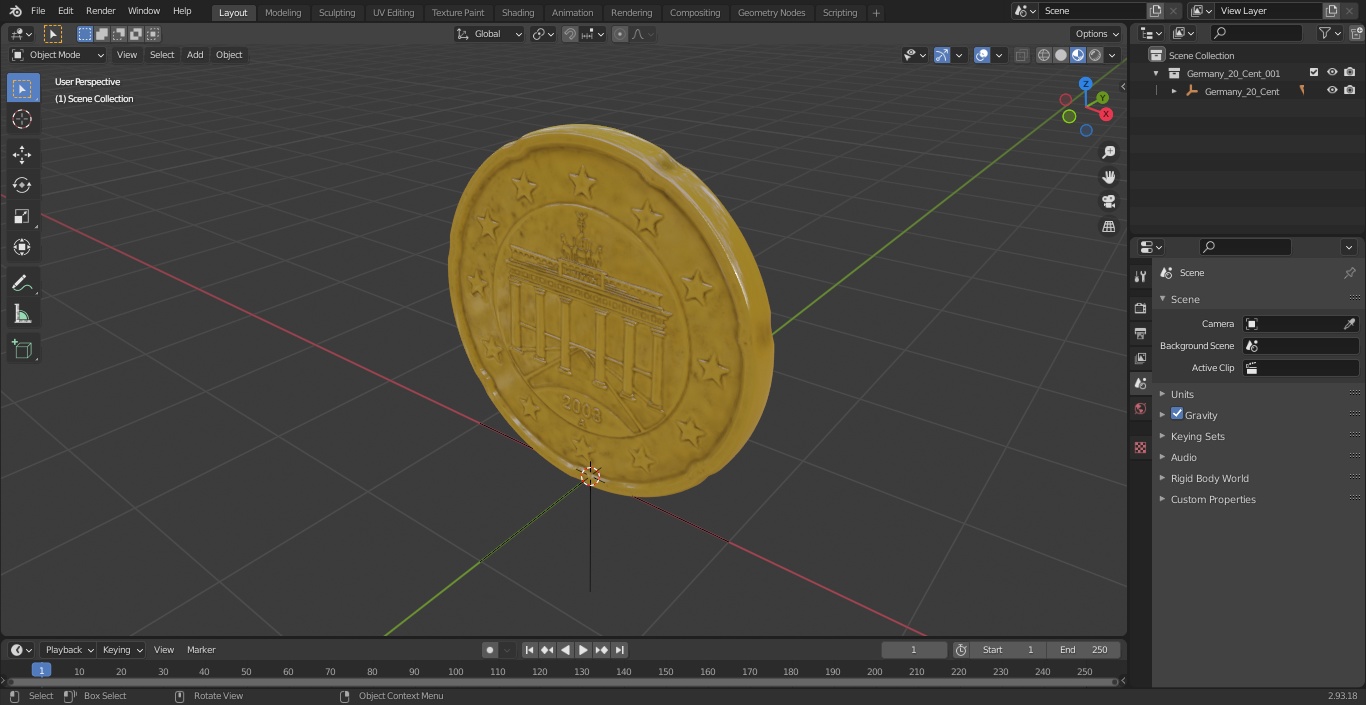Expand Germany_20_Cent object in outliner
This screenshot has width=1366, height=705.
[x=1174, y=91]
